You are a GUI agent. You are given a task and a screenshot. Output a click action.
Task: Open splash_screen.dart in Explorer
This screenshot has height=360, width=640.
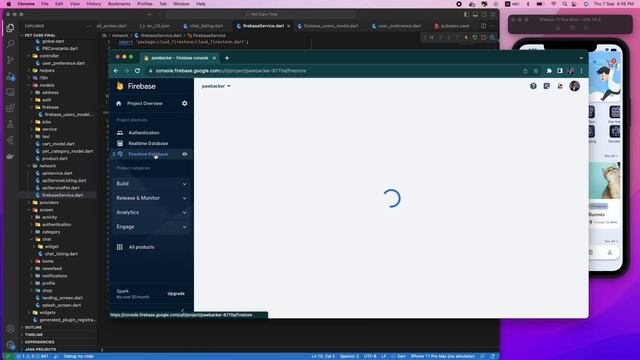tap(61, 305)
